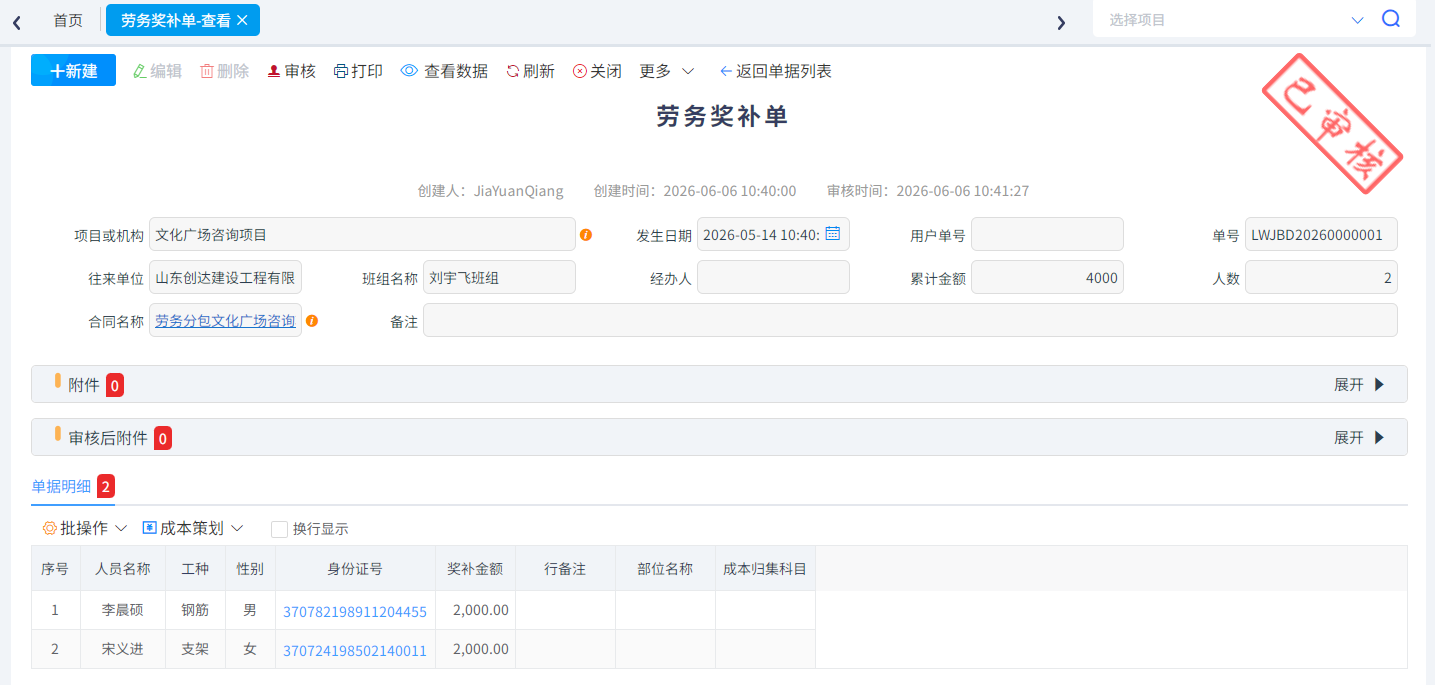This screenshot has width=1435, height=685.
Task: Click the 成本归集科目 column header
Action: [765, 569]
